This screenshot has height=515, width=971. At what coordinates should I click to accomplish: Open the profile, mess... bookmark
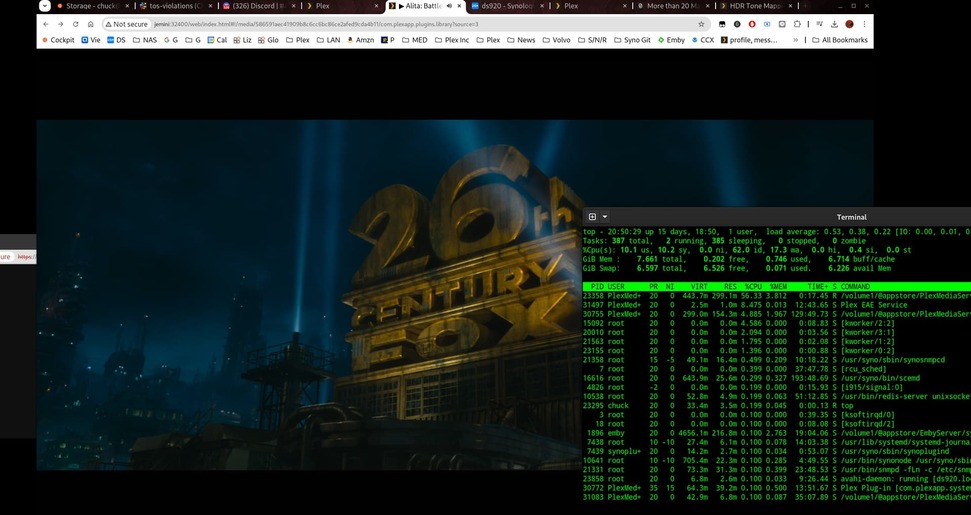point(749,40)
